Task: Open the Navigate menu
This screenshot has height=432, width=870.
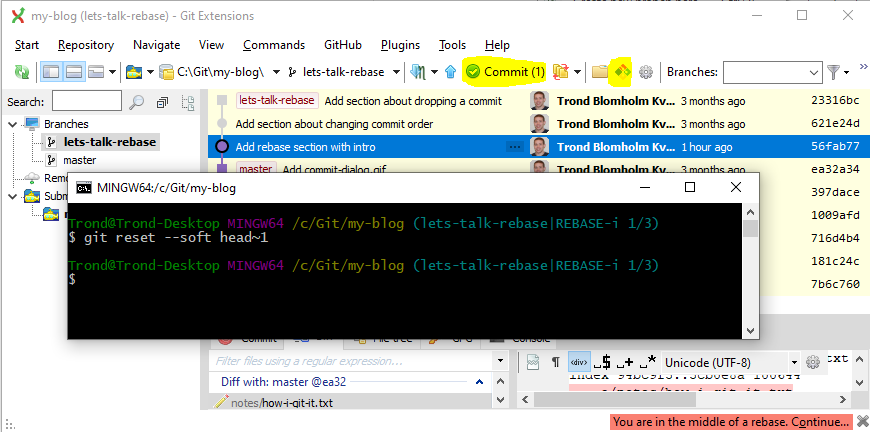Action: tap(156, 45)
